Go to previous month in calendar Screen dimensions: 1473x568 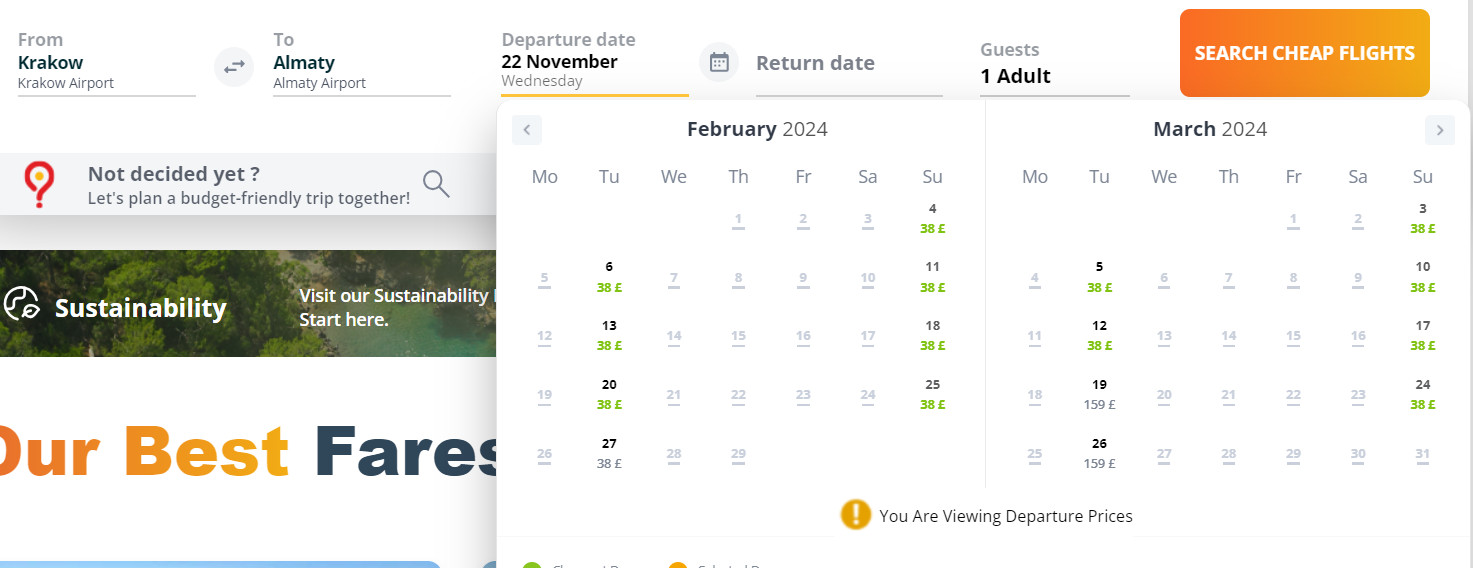tap(527, 130)
